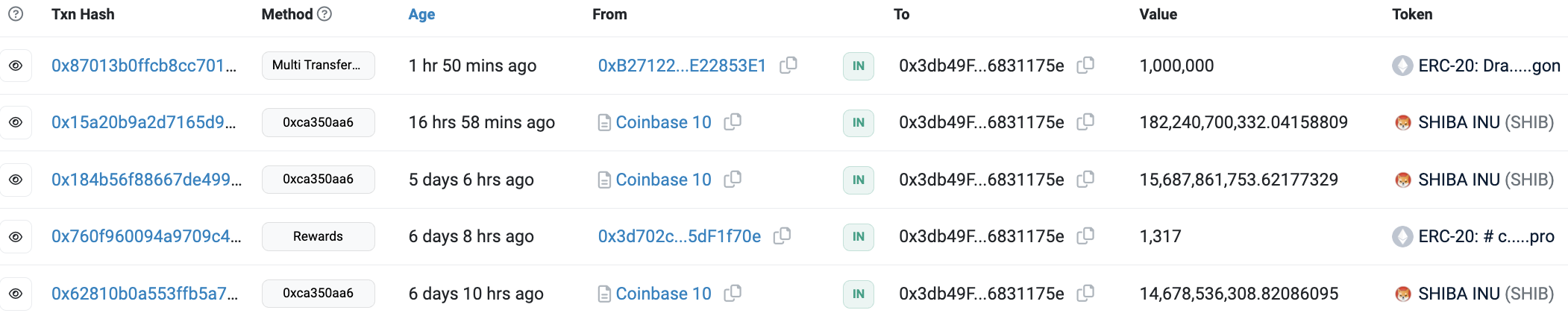Open transaction 0x184b56f88667de499 details
Screen dimensions: 1568x313
click(146, 180)
